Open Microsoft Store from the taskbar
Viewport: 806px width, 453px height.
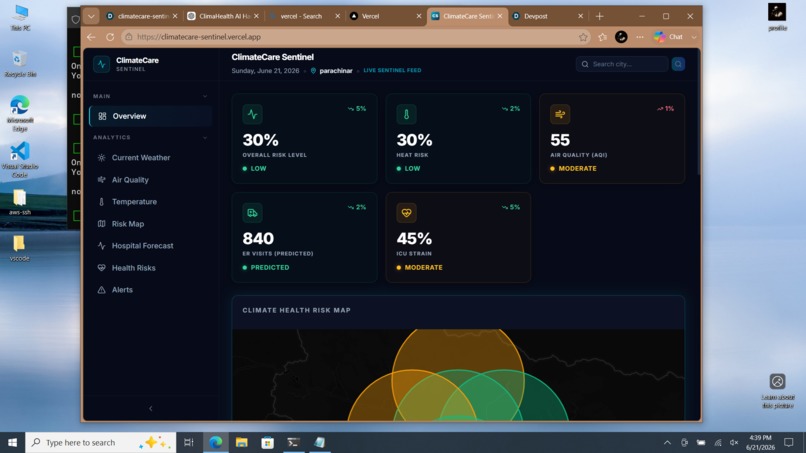pyautogui.click(x=267, y=443)
